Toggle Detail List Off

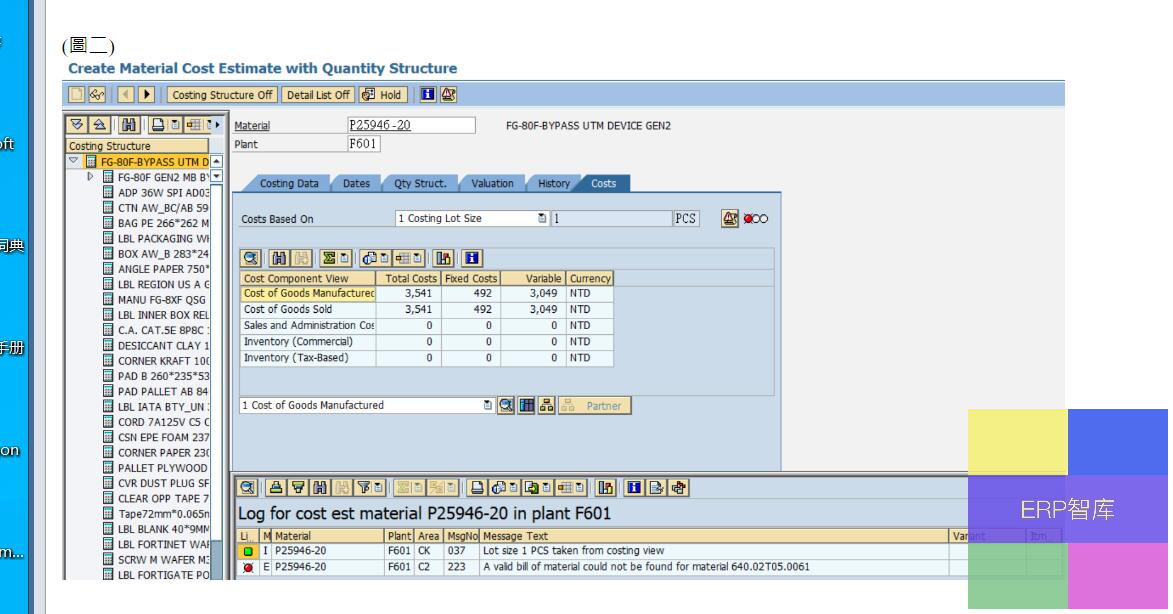click(x=318, y=95)
